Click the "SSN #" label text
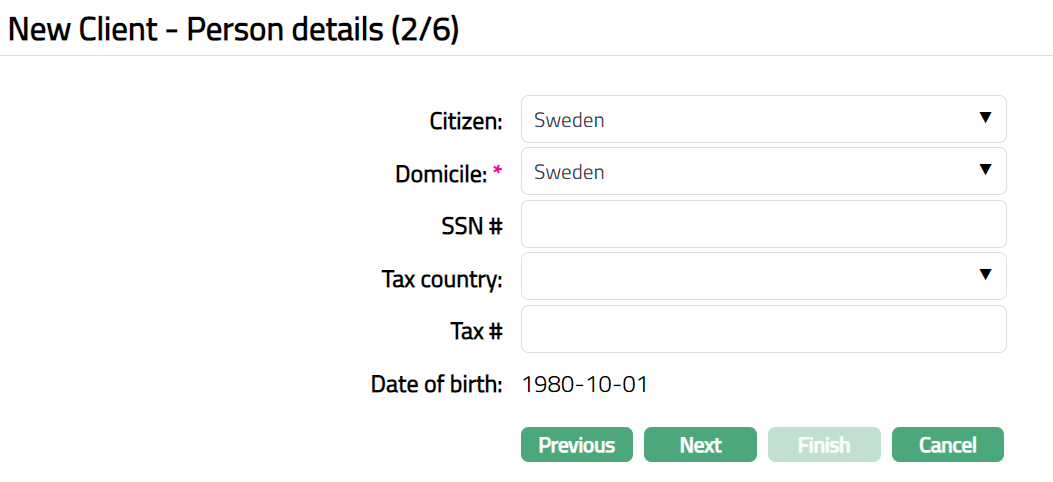 (471, 226)
